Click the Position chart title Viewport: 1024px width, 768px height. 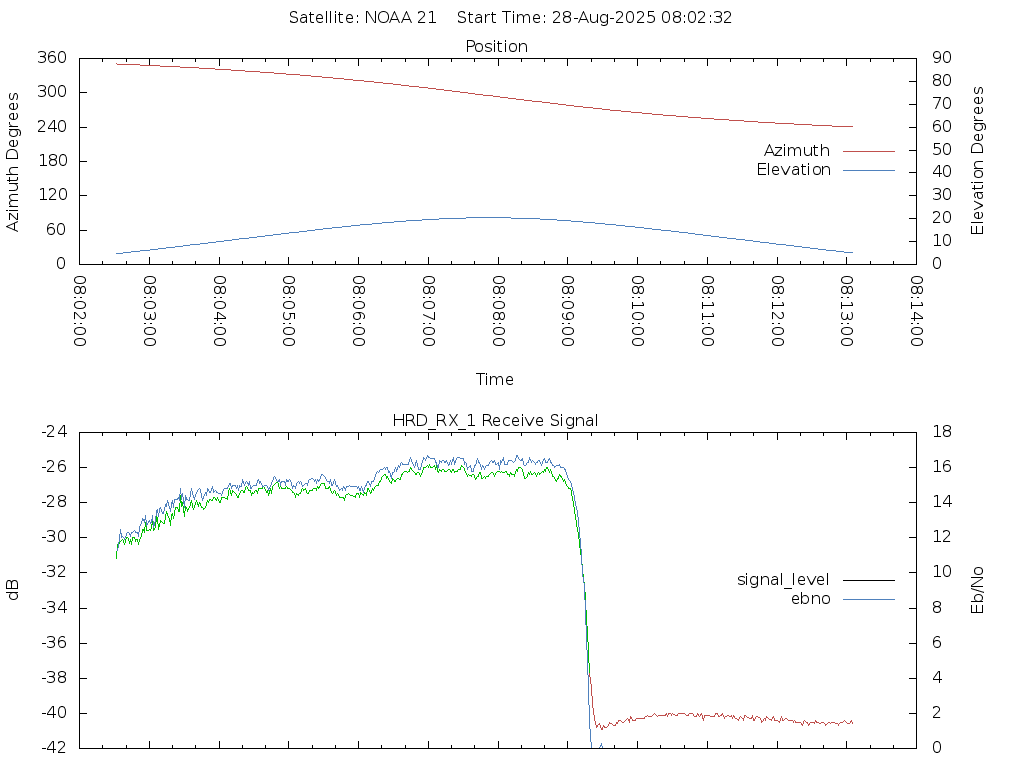point(496,46)
